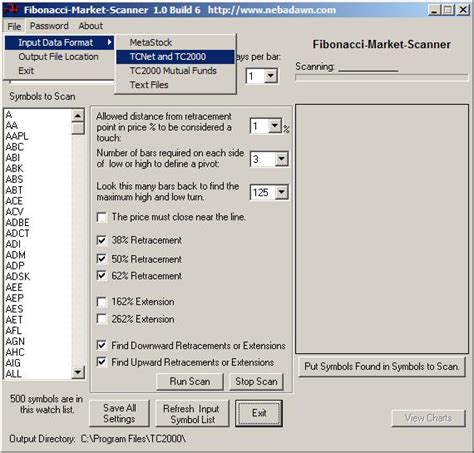
Task: Uncheck 50% Retracement checkbox
Action: (102, 259)
